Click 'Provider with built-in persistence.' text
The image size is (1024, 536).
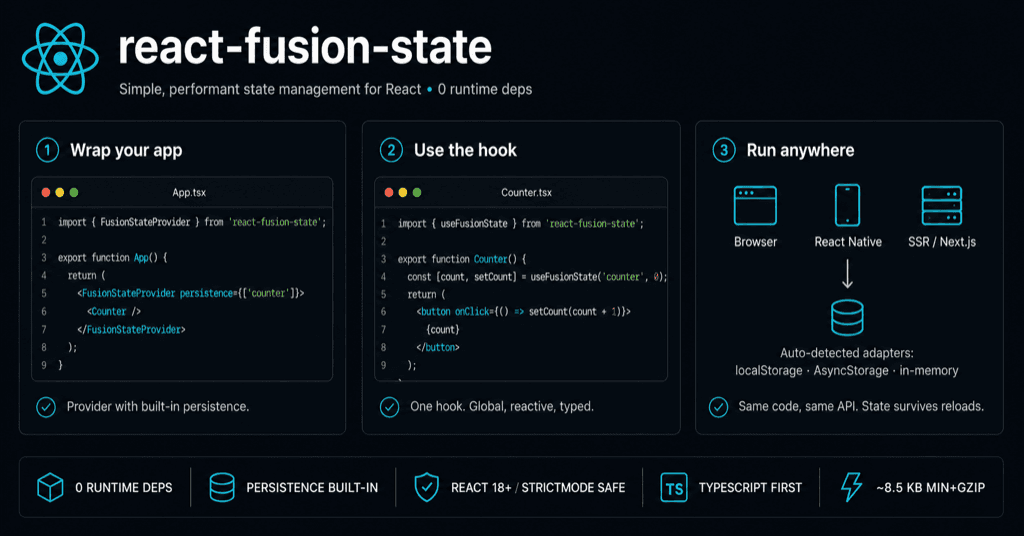[158, 407]
